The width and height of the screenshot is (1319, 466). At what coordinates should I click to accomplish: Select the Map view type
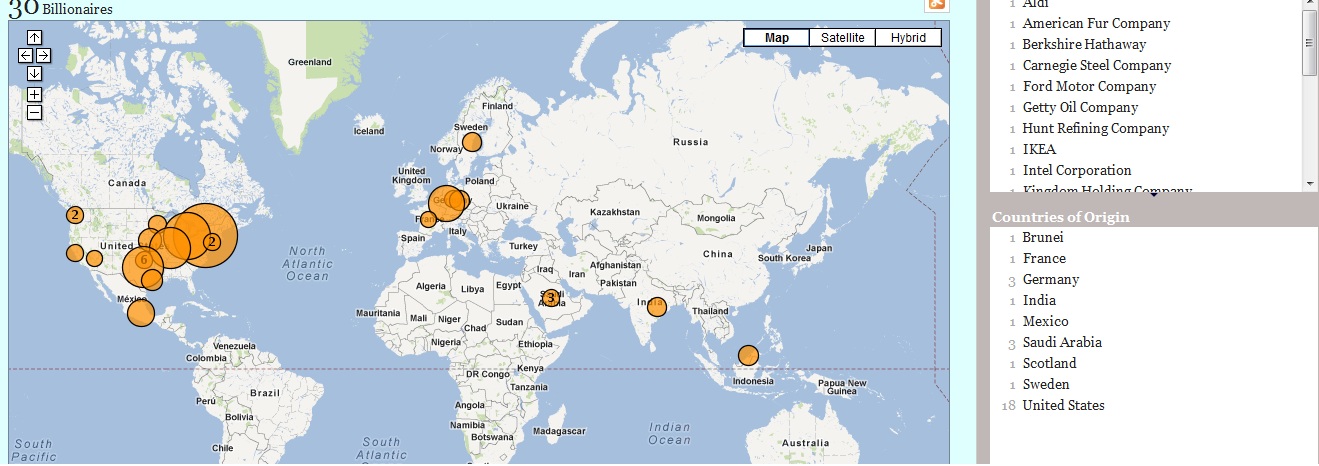(777, 38)
